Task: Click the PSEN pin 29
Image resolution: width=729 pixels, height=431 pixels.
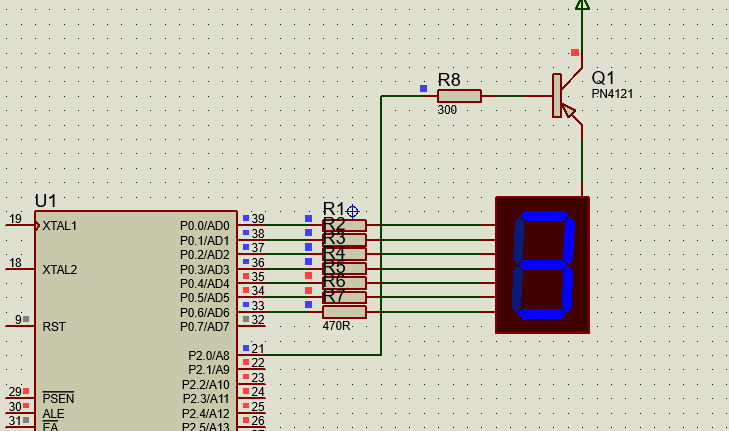Action: click(20, 398)
